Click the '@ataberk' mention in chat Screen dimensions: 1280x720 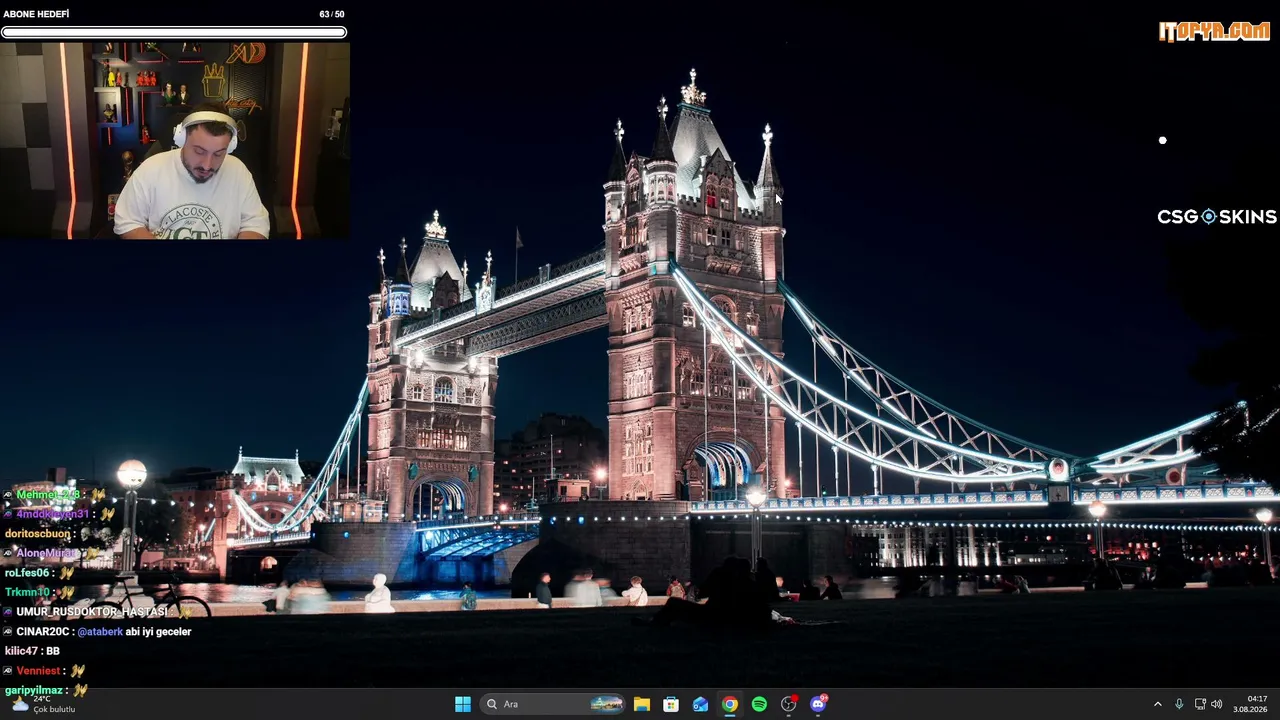[100, 632]
